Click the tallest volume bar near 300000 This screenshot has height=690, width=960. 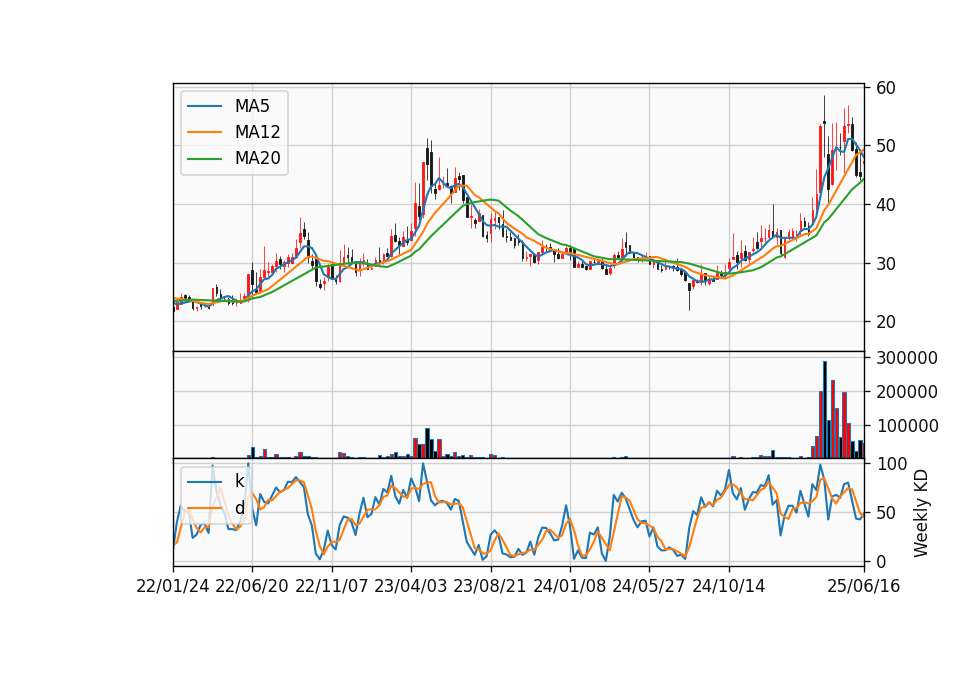pos(825,410)
